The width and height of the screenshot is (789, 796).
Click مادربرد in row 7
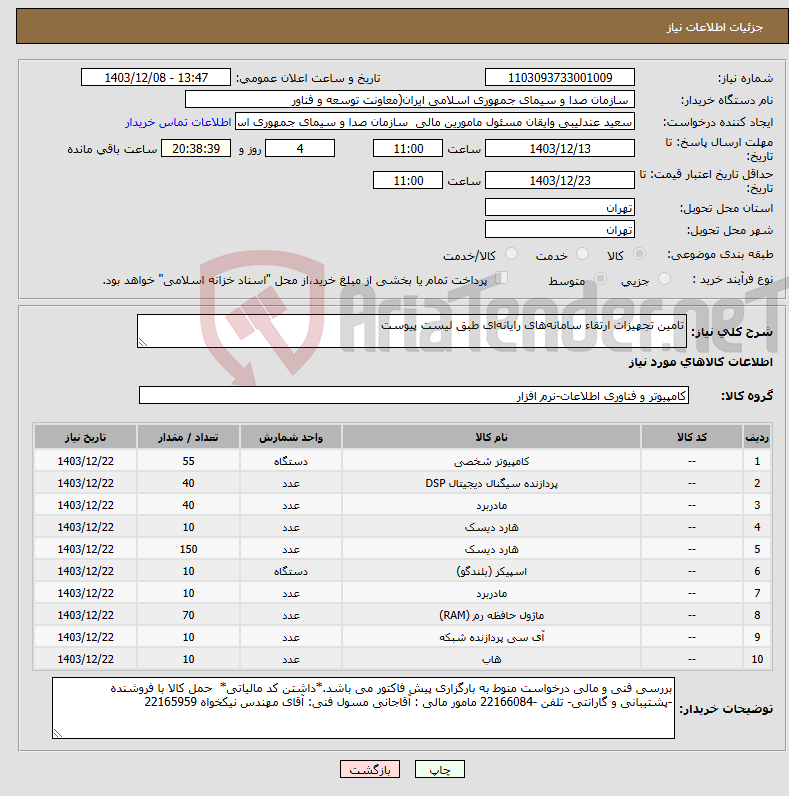tap(491, 593)
